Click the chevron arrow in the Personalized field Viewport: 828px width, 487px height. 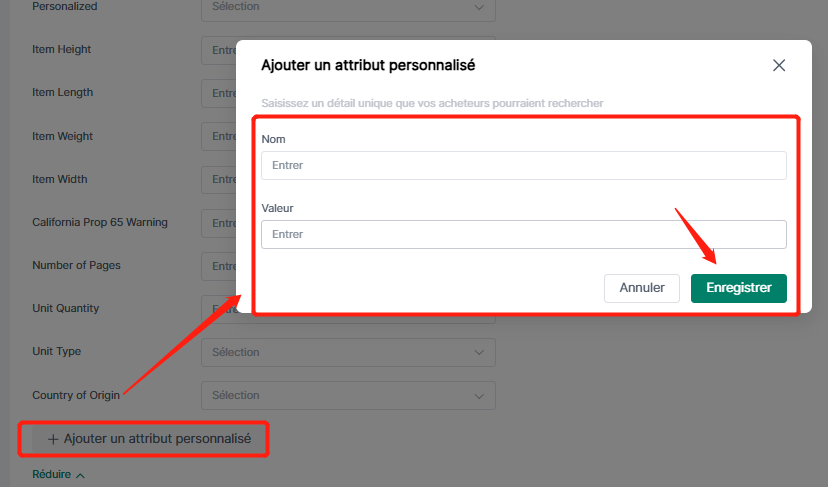[478, 7]
